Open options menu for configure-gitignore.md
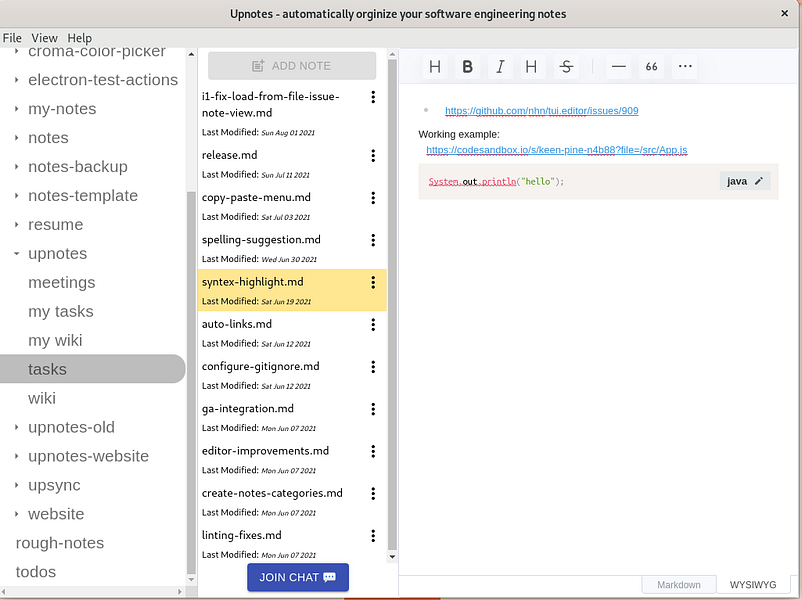802x600 pixels. 373,367
